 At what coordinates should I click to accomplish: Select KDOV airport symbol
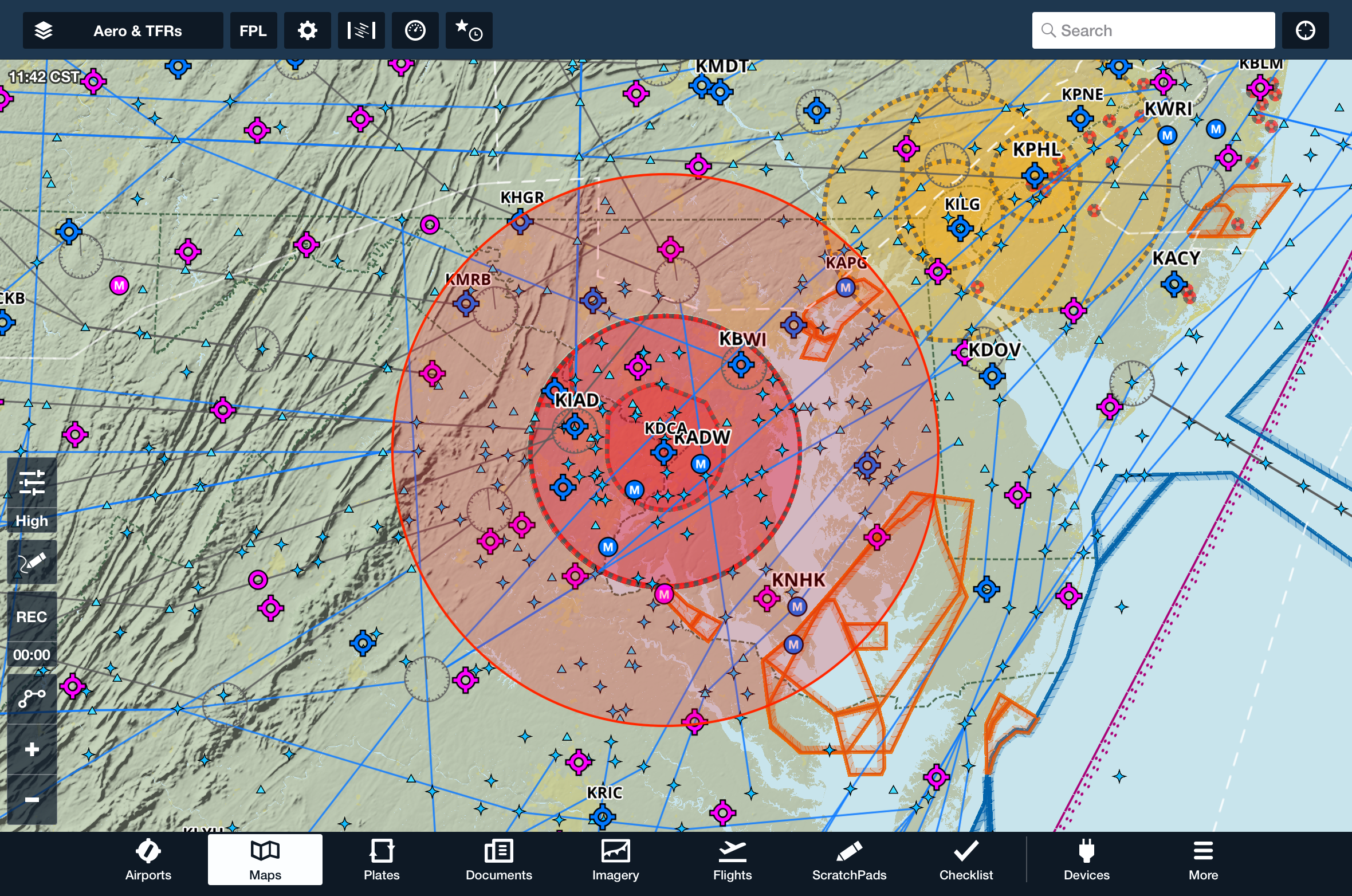coord(993,376)
